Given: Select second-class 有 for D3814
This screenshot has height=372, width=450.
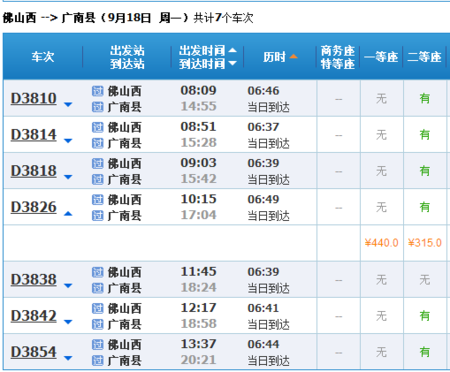Looking at the screenshot, I should (x=425, y=135).
